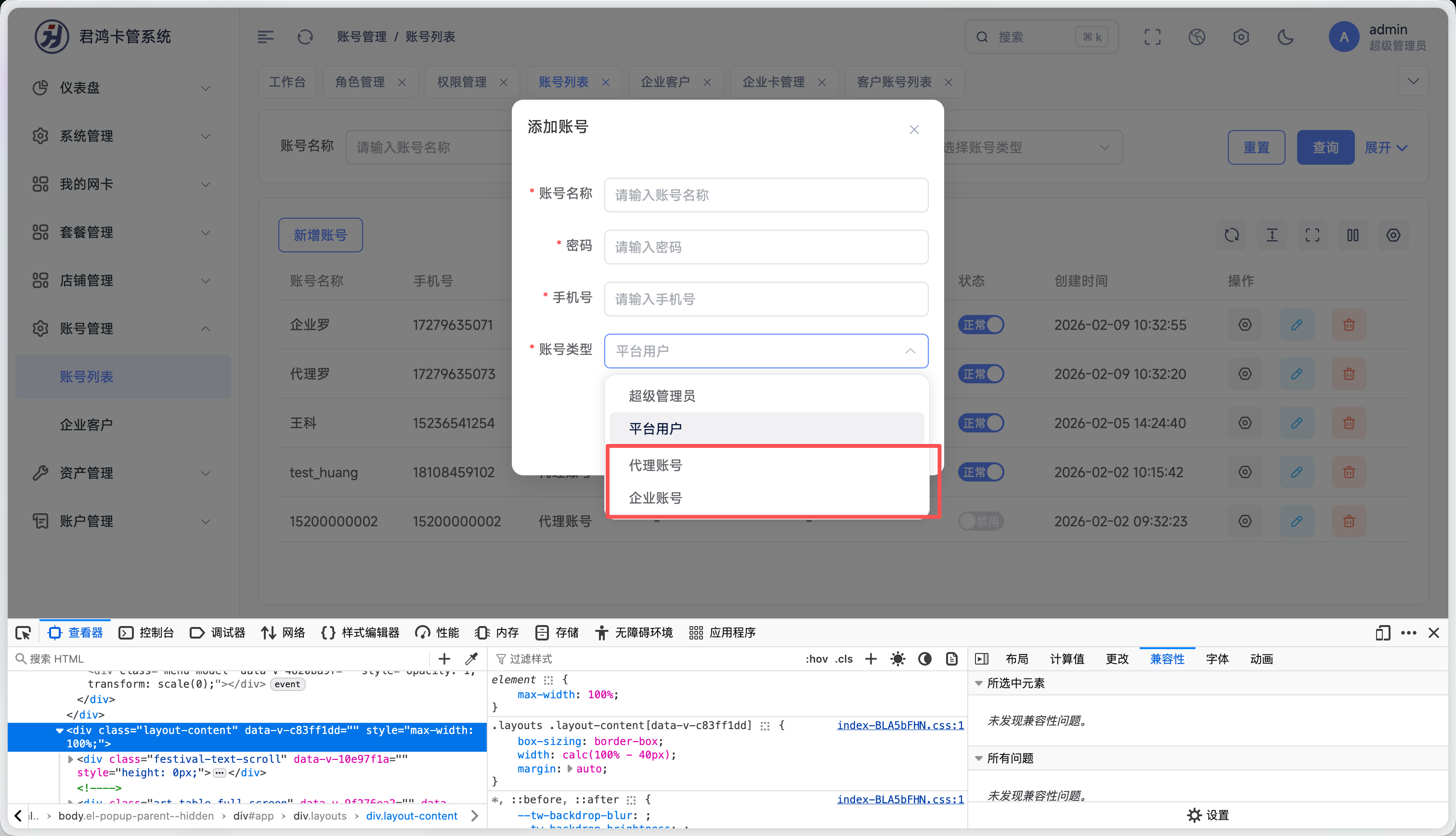
Task: Switch to the 企业卡管理 tab
Action: click(773, 82)
